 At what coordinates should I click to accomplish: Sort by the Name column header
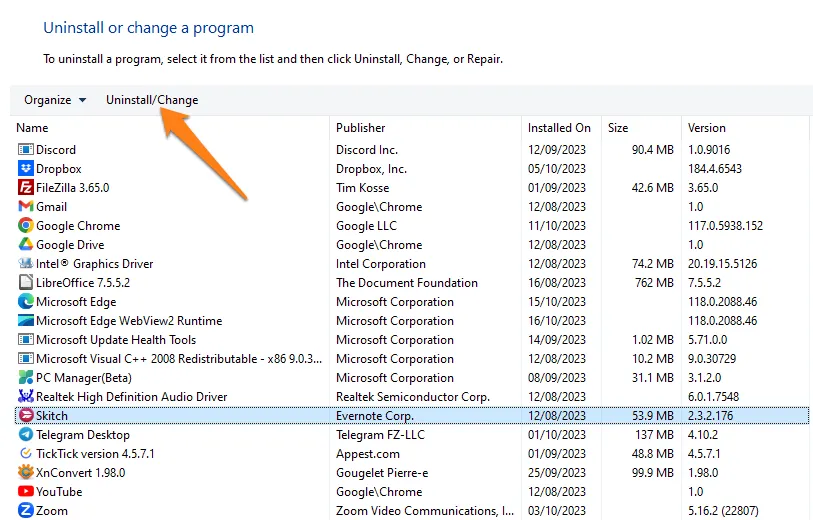32,128
